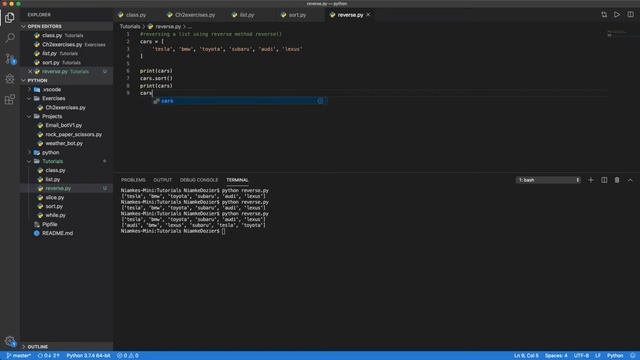
Task: Click the reverse.py breadcrumb
Action: [168, 27]
